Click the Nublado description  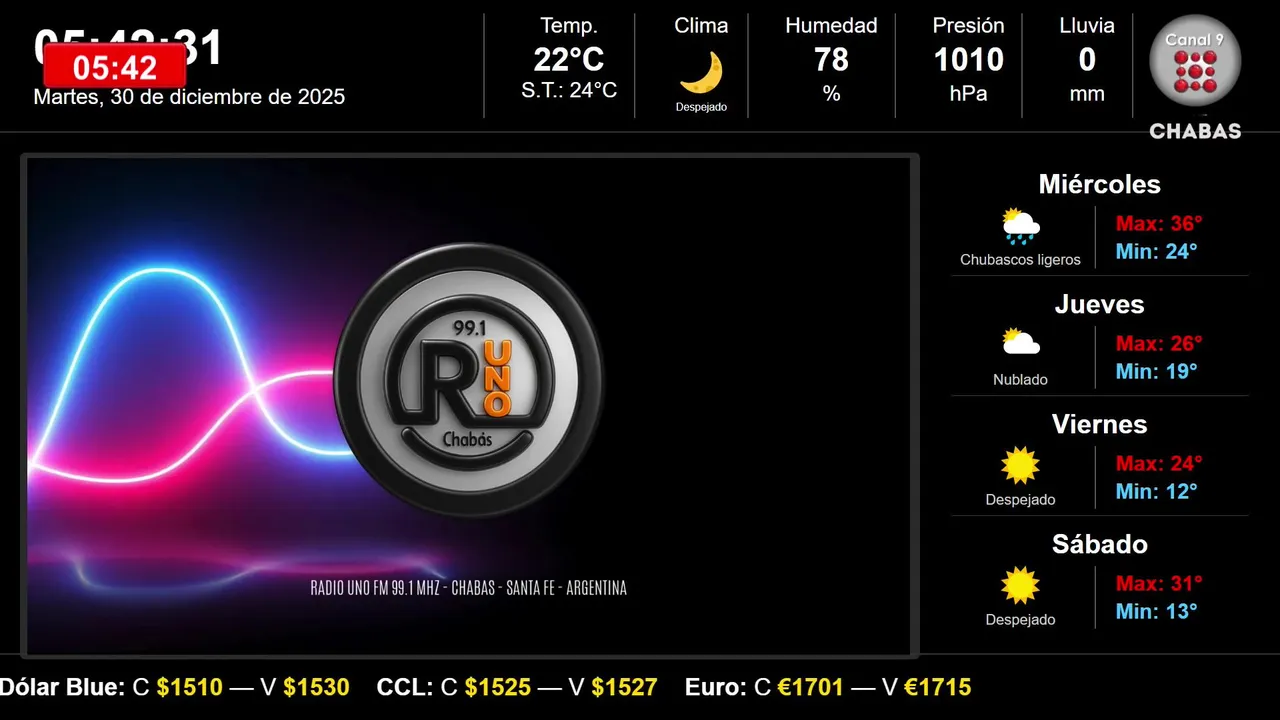(1020, 380)
